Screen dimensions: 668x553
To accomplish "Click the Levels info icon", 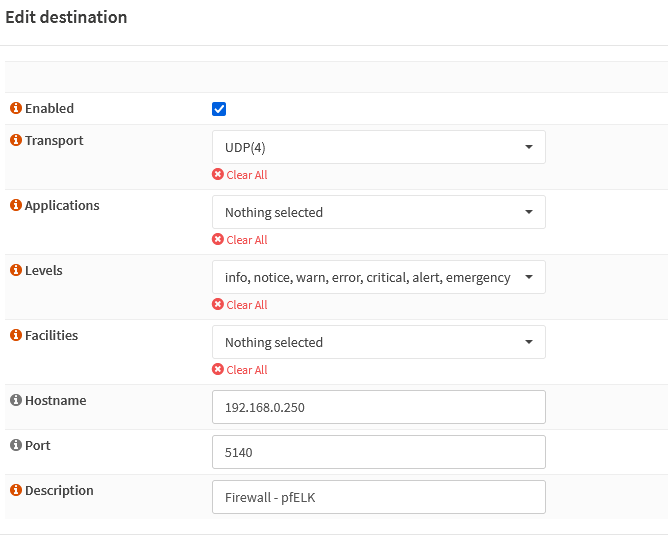I will [16, 270].
